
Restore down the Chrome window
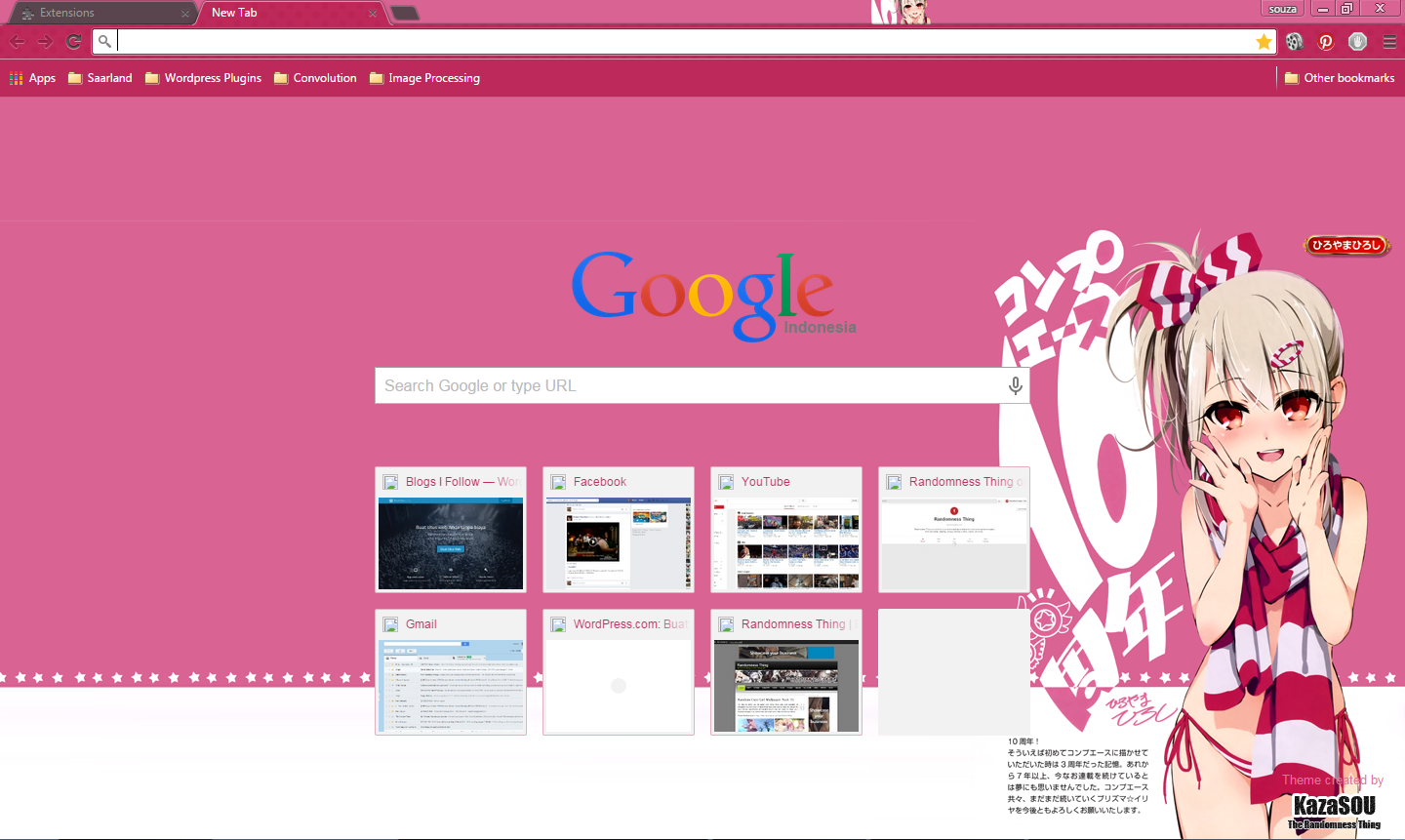[1346, 9]
